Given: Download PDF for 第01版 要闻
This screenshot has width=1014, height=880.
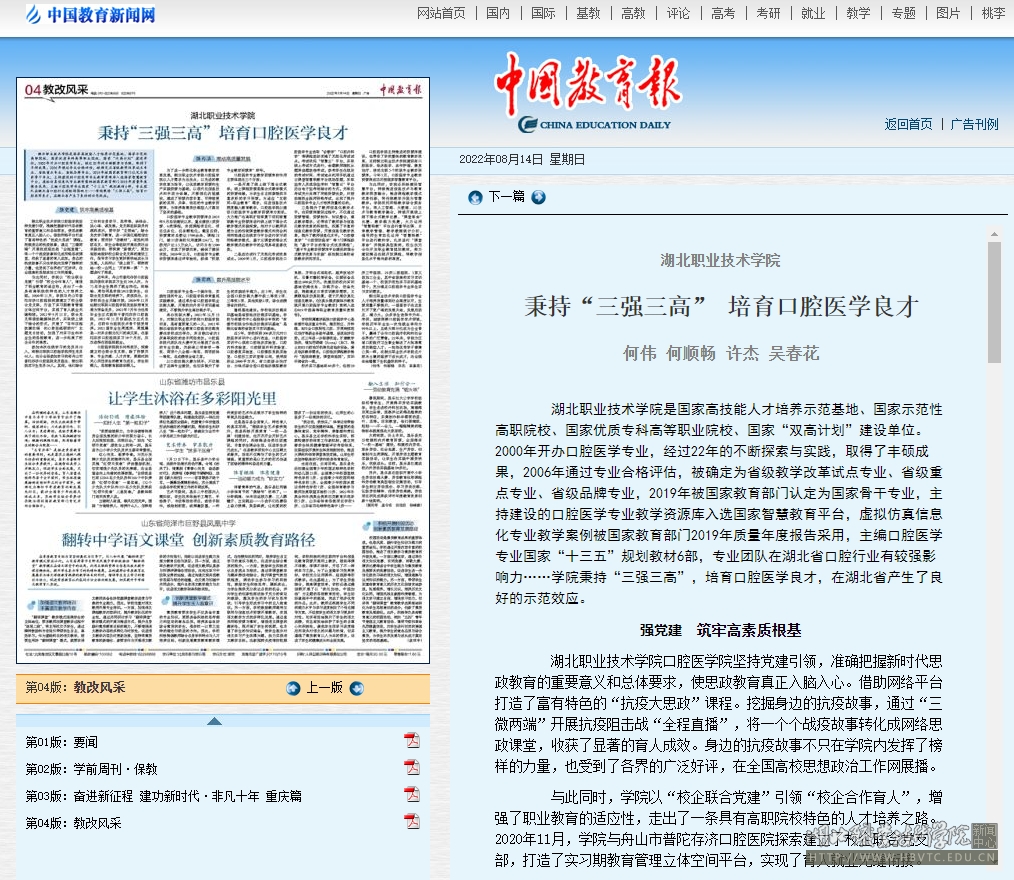Looking at the screenshot, I should pos(411,741).
